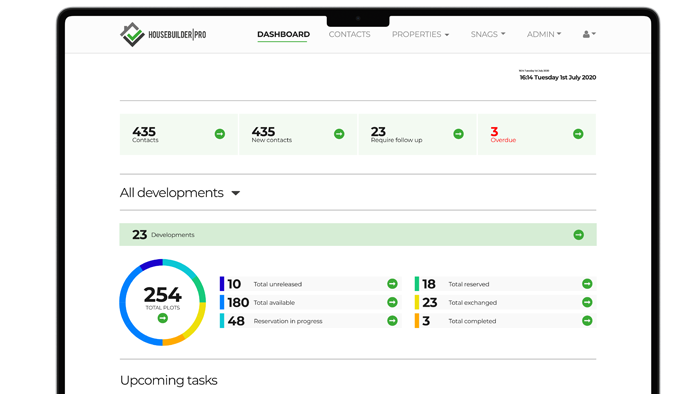Open the 23 Developments arrow
This screenshot has height=394, width=700.
[x=579, y=235]
